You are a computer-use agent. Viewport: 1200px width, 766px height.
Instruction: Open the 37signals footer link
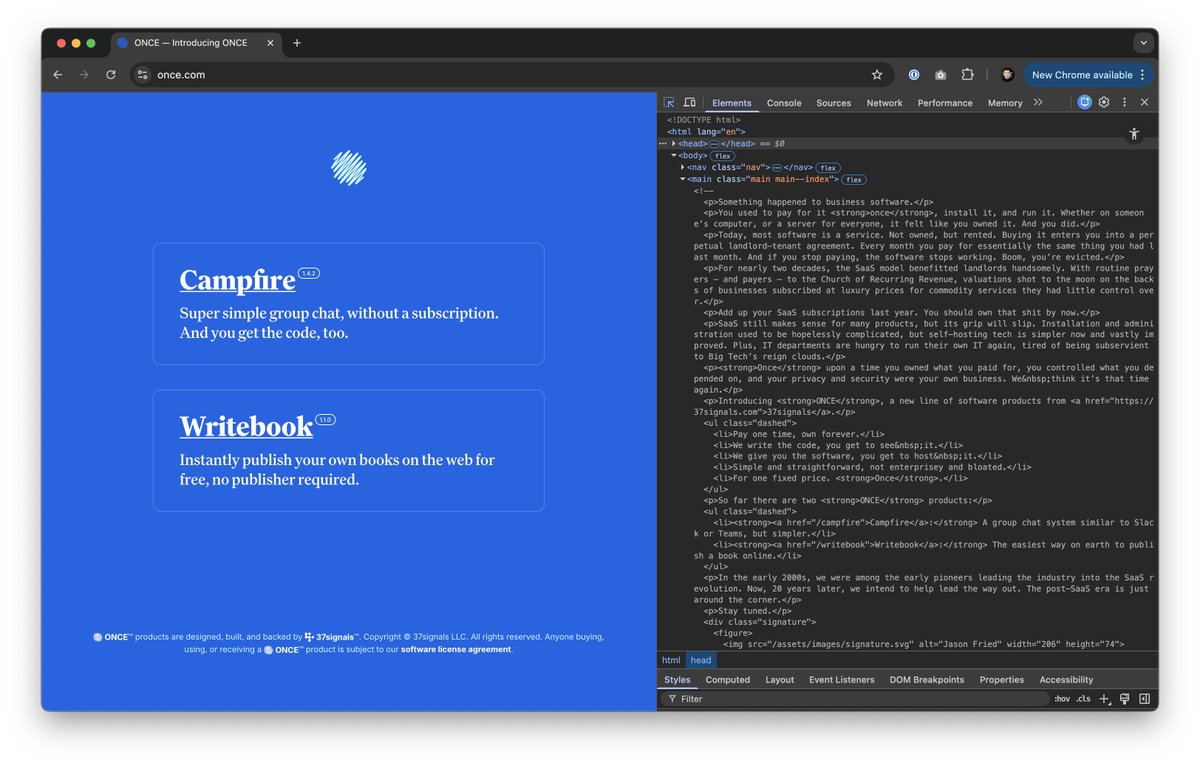click(331, 637)
